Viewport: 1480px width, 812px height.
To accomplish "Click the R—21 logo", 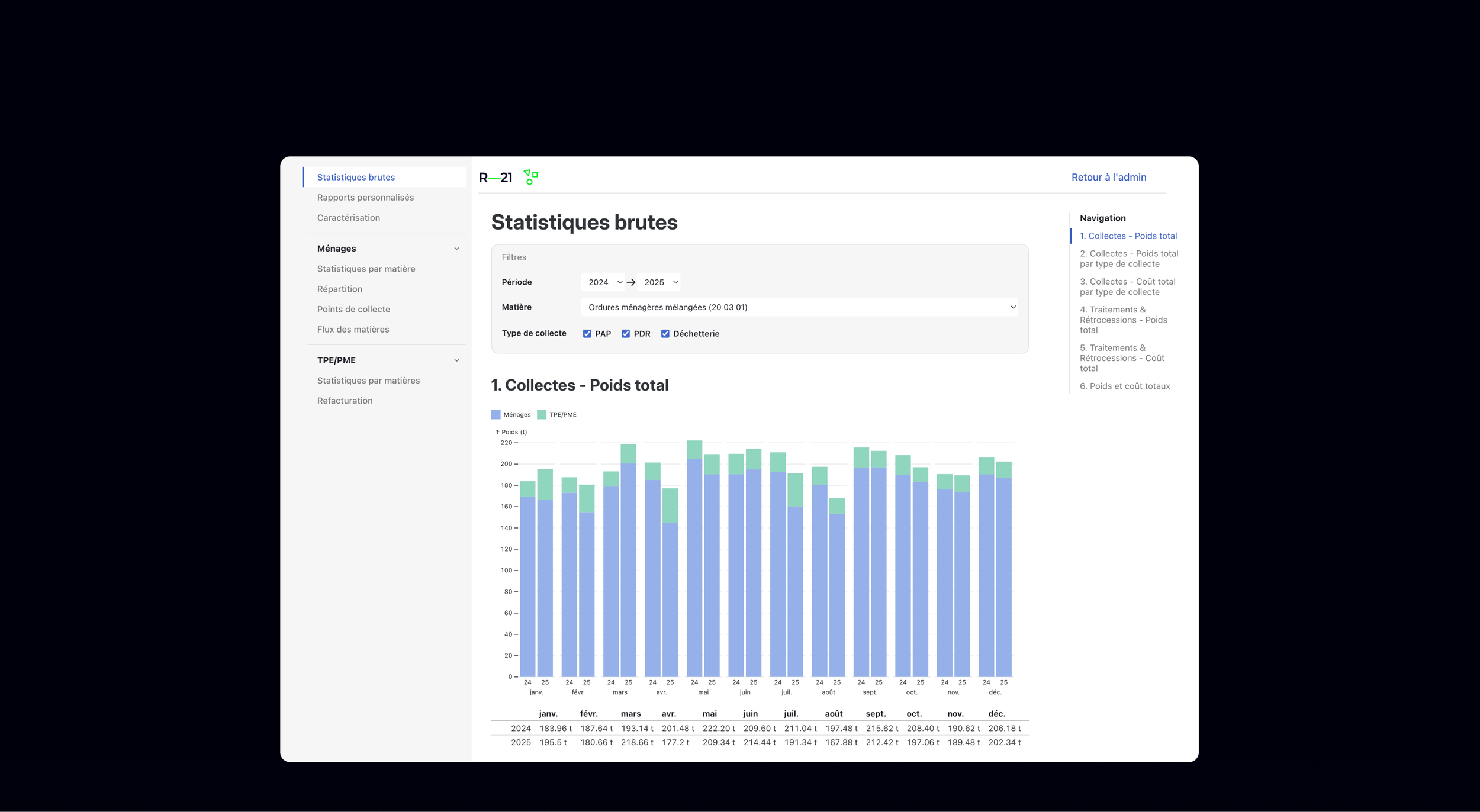I will click(495, 178).
